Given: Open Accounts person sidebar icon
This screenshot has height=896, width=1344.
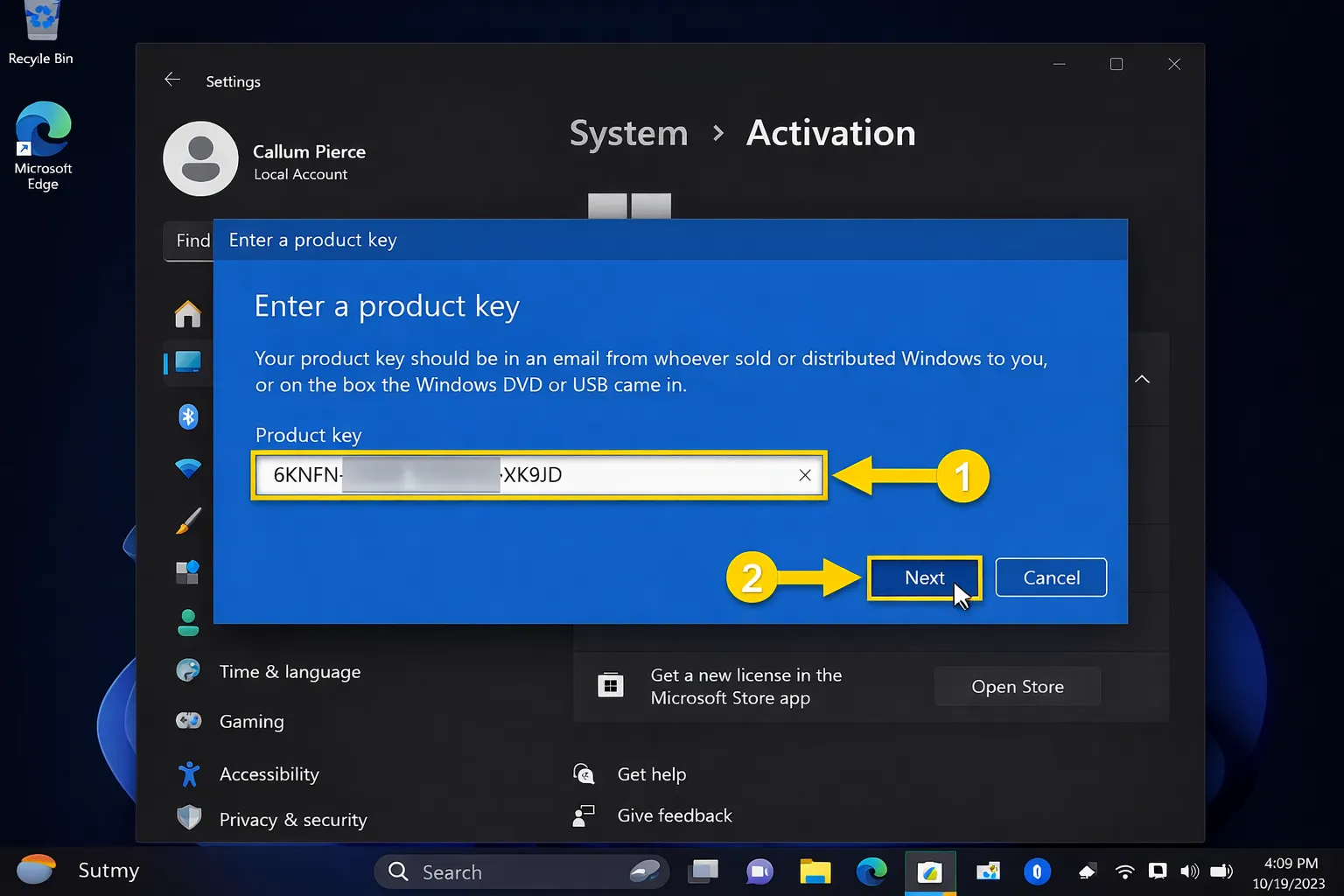Looking at the screenshot, I should [x=188, y=623].
